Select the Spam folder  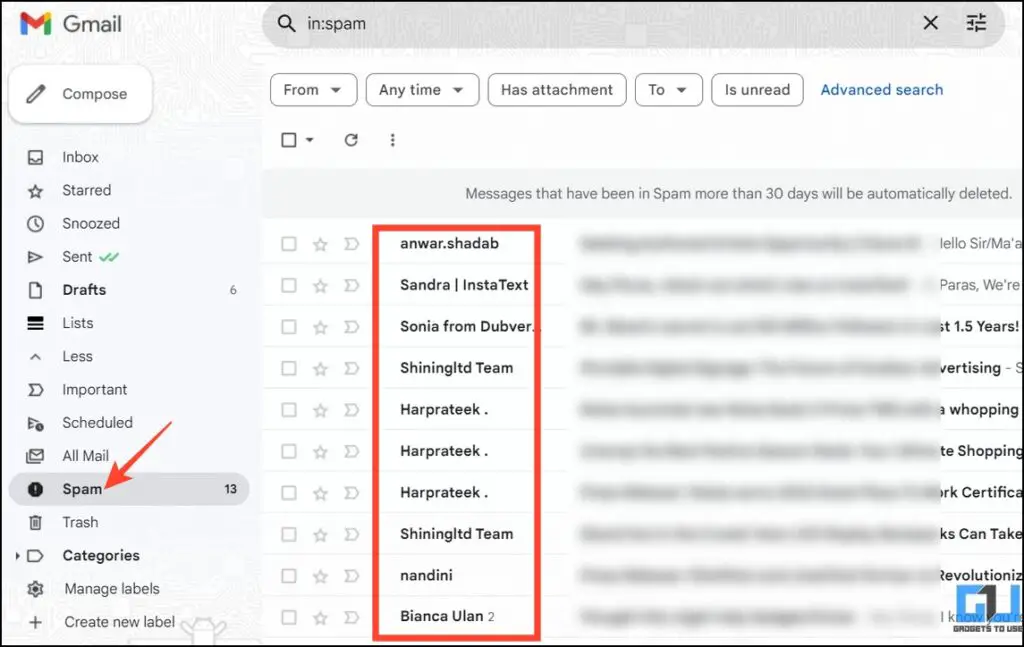point(80,488)
